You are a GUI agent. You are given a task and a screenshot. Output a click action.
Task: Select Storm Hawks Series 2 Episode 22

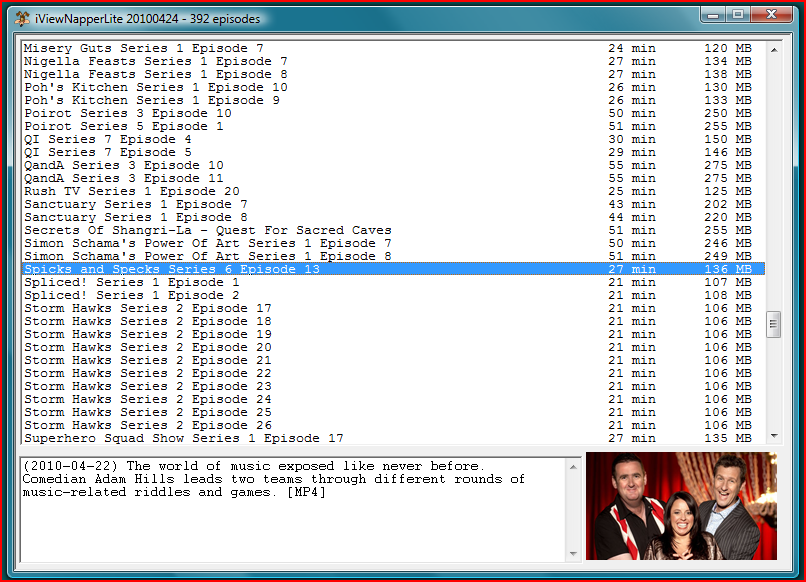click(394, 373)
